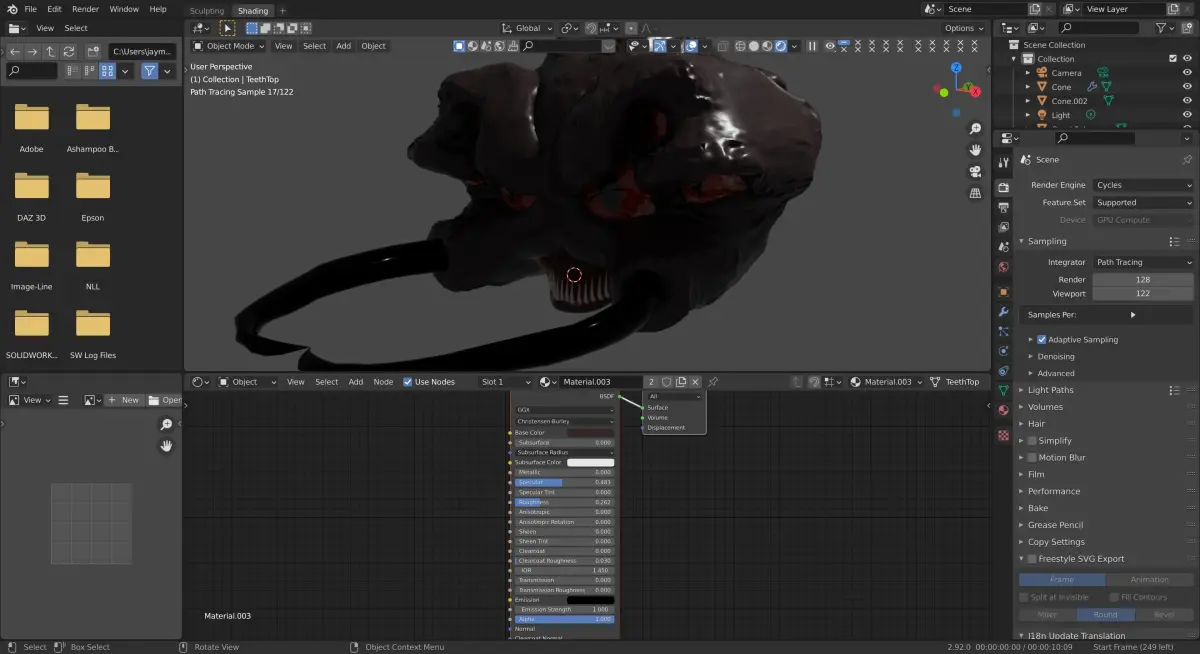Switch perspective/orthographic with the grid gizmo
The height and width of the screenshot is (654, 1200).
(x=975, y=193)
